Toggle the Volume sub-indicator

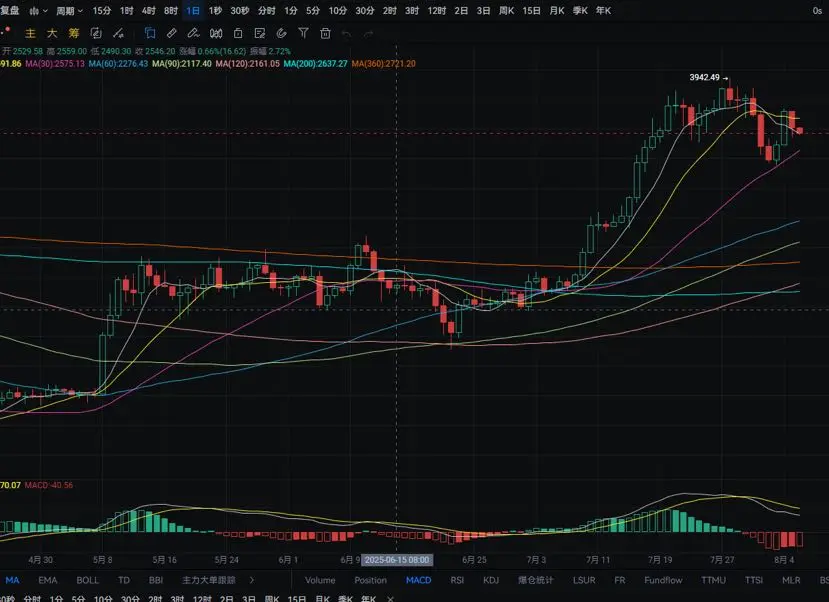tap(320, 580)
